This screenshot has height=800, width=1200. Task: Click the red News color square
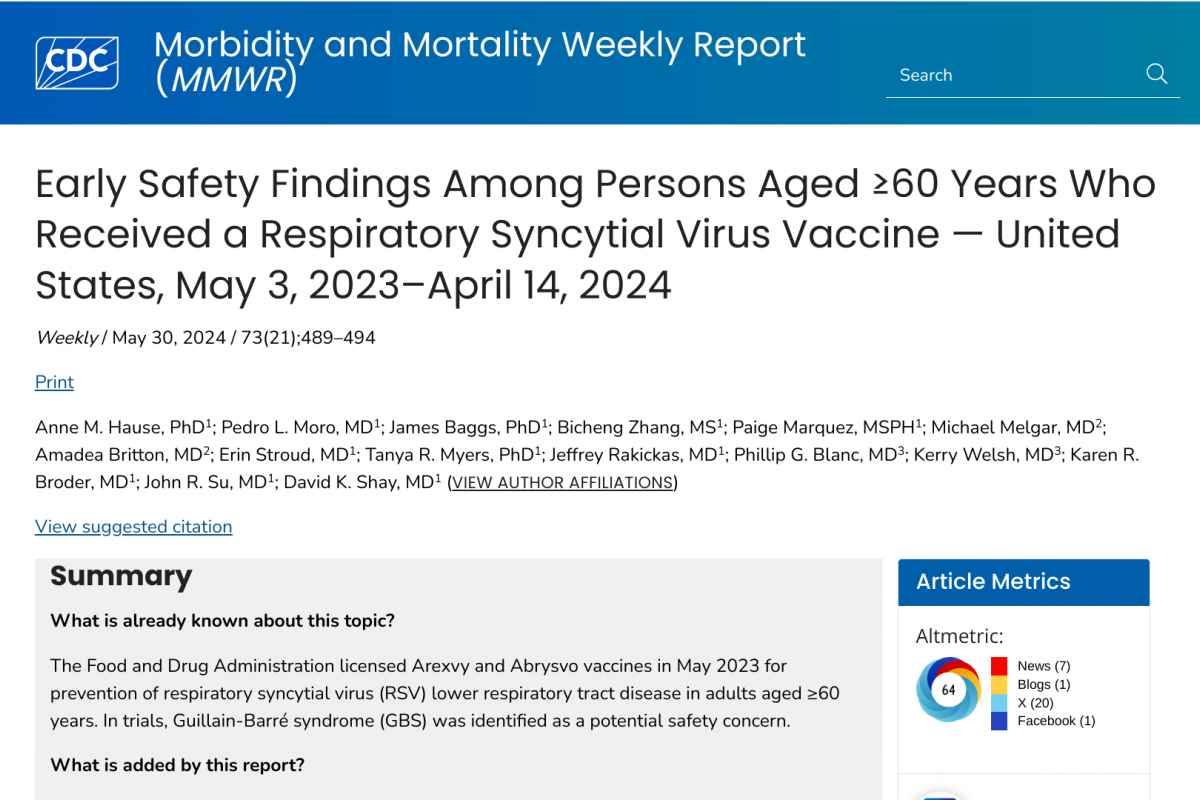point(999,666)
